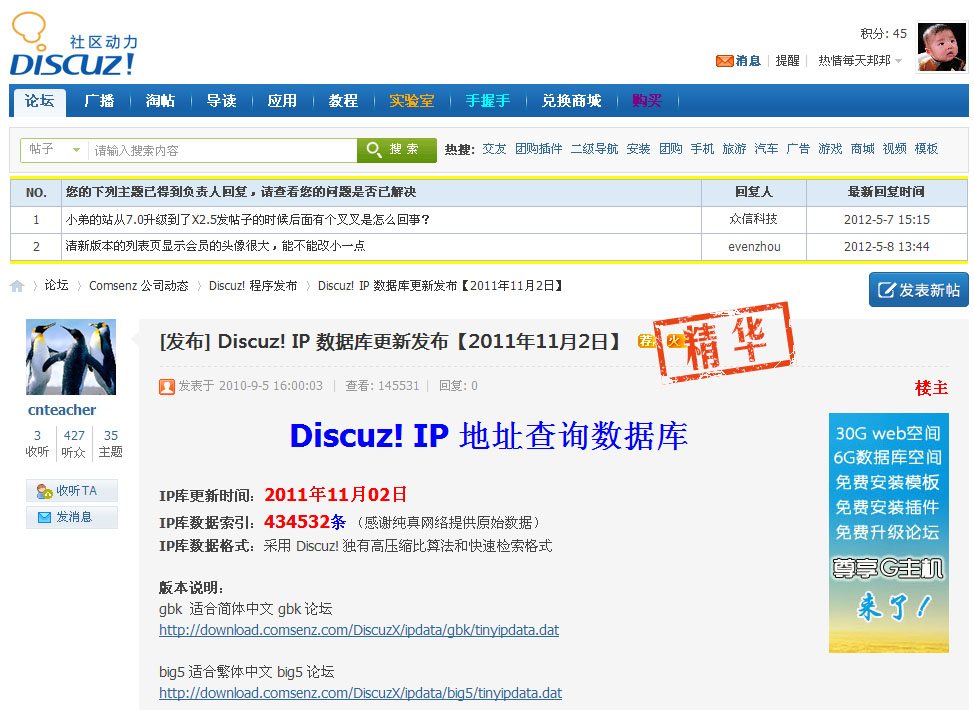Click the 积分: 45 points text
This screenshot has width=974, height=710.
[883, 34]
